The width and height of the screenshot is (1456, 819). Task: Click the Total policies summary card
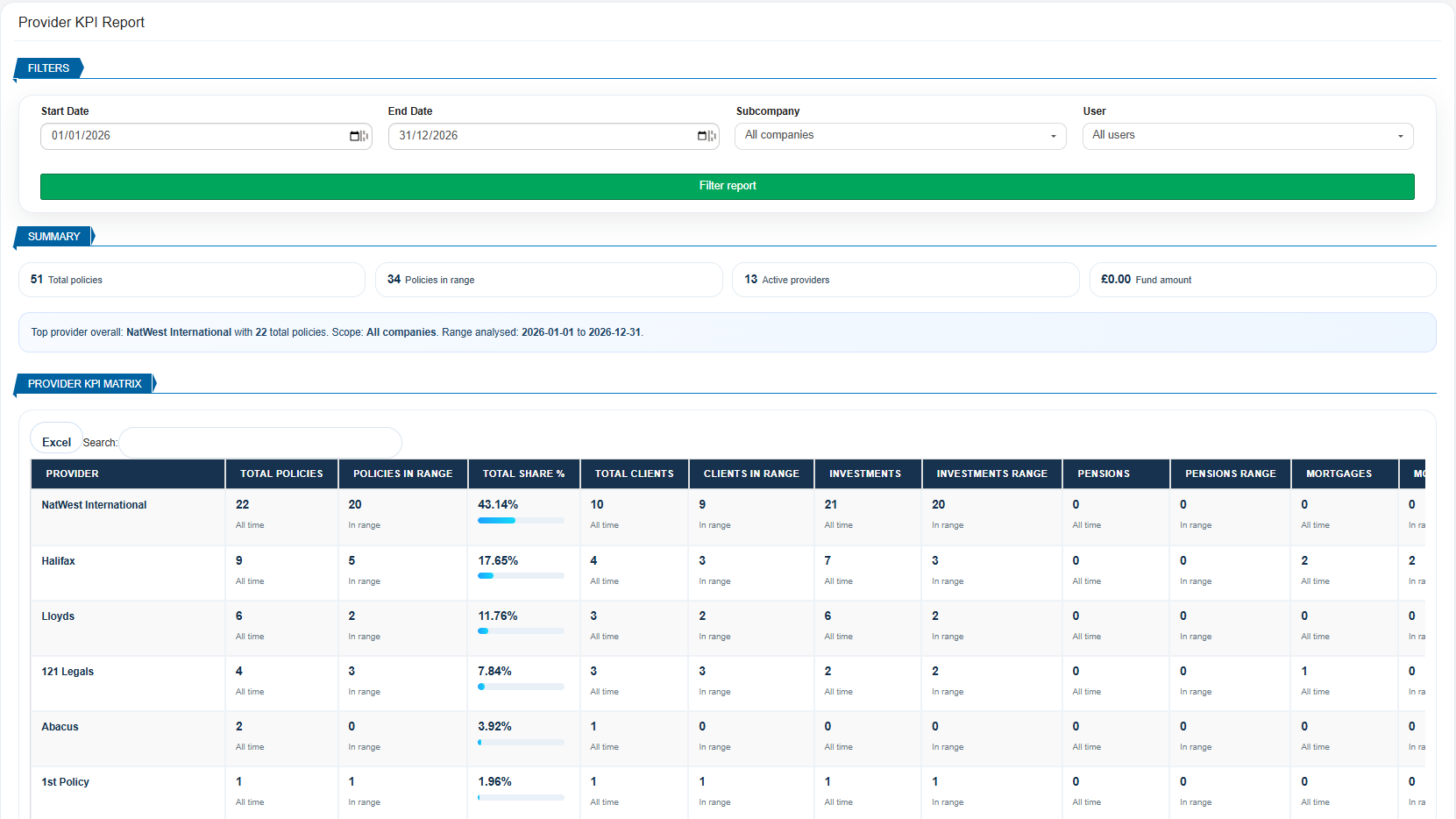[192, 280]
